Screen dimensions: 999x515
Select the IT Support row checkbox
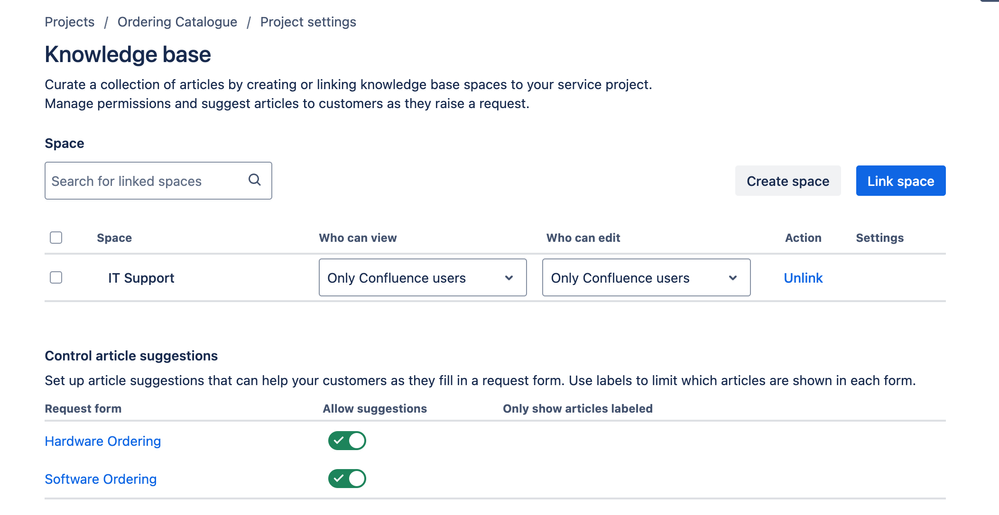56,277
